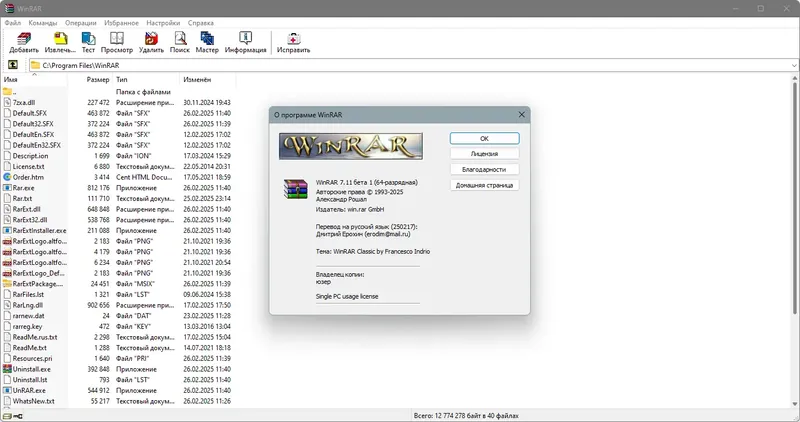Click the Информация toolbar icon
The width and height of the screenshot is (800, 422).
[245, 39]
